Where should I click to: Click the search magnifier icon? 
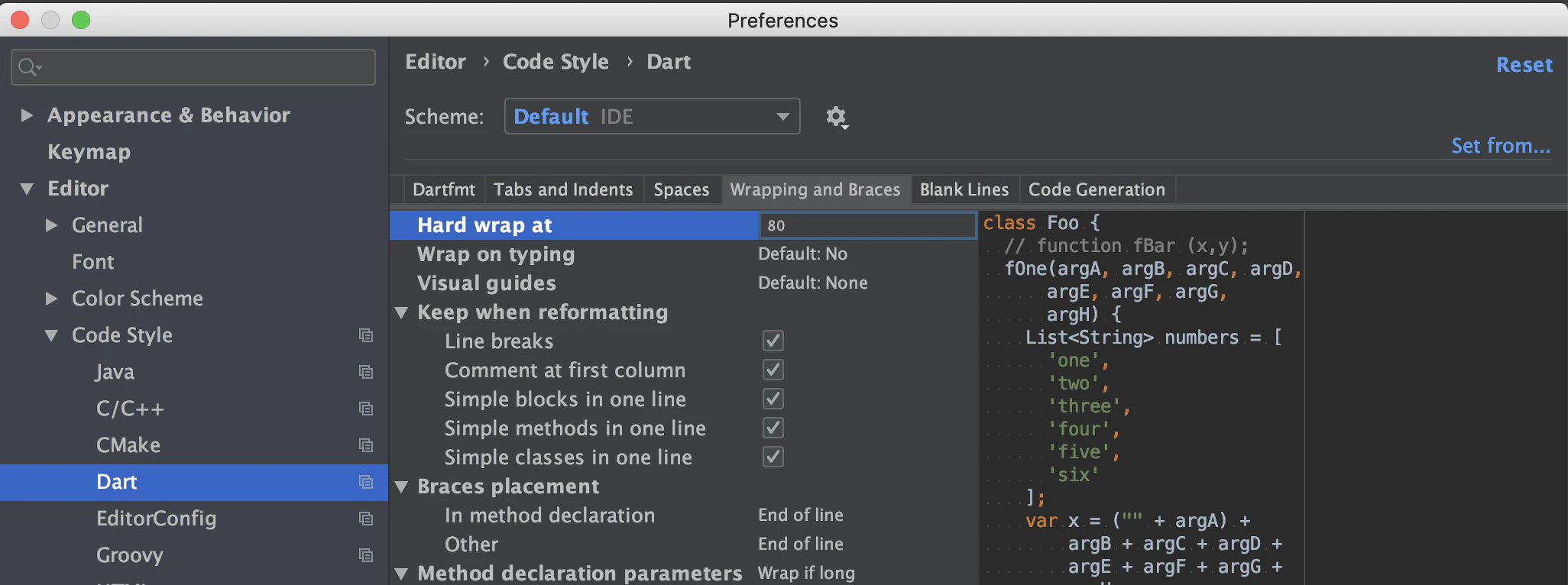[x=28, y=67]
